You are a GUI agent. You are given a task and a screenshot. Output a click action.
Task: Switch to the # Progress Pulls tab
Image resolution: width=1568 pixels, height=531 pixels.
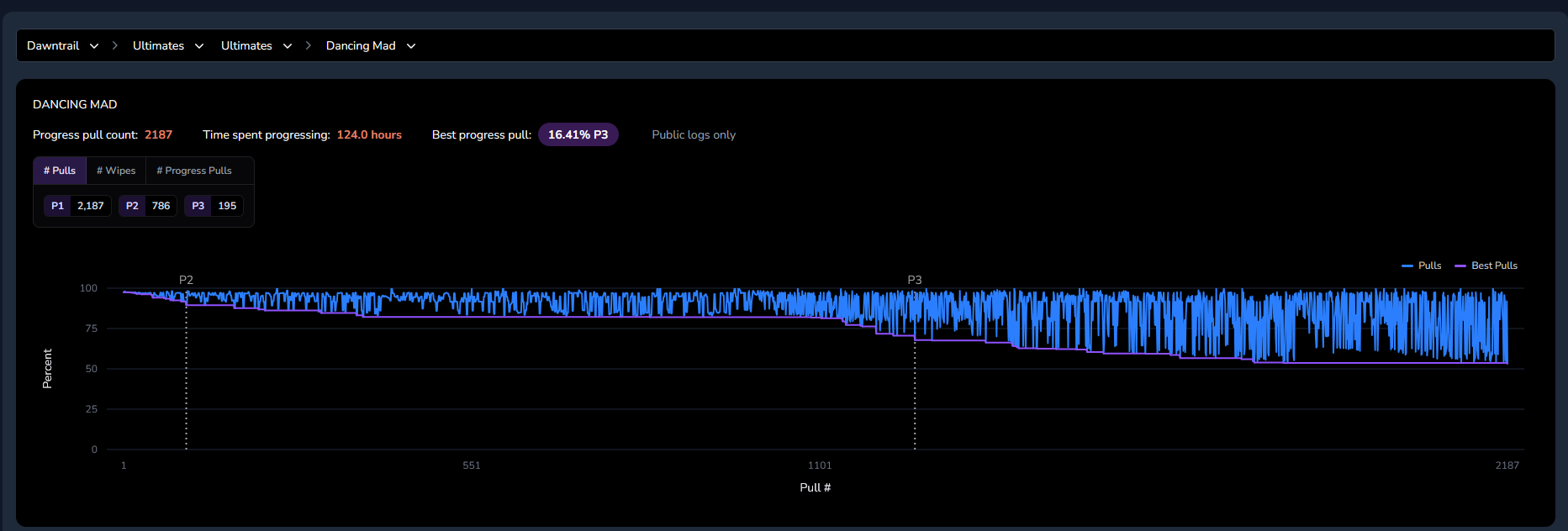point(194,171)
